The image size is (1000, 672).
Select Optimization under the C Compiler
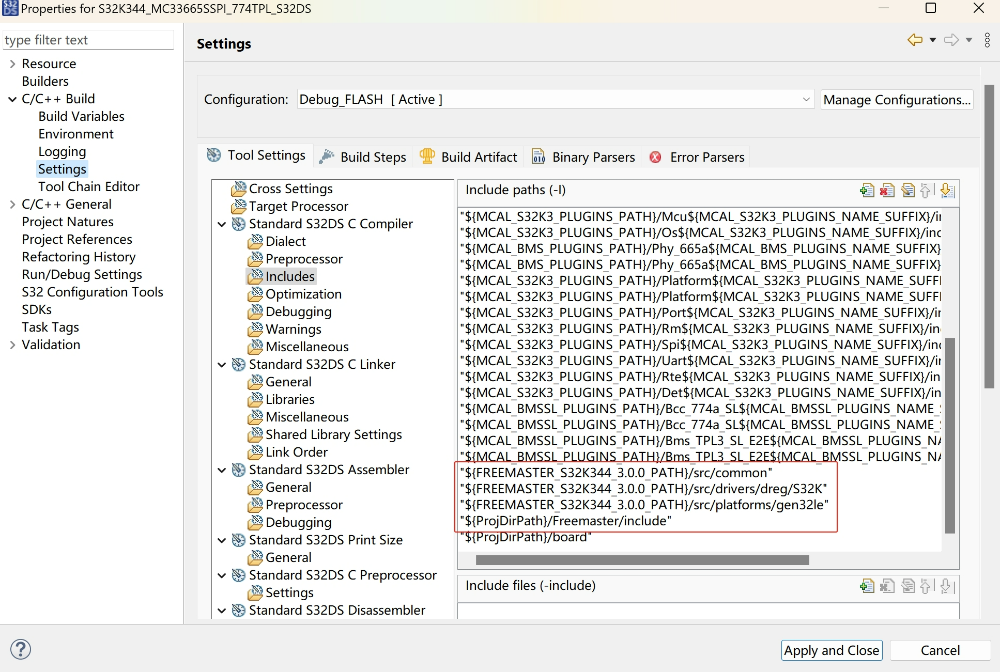pyautogui.click(x=303, y=294)
